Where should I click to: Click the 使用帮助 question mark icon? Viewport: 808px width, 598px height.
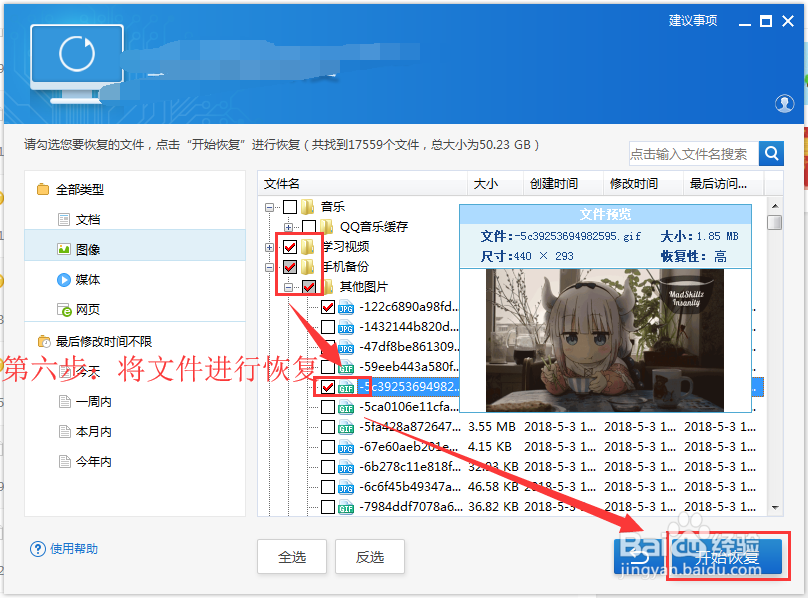pos(38,549)
